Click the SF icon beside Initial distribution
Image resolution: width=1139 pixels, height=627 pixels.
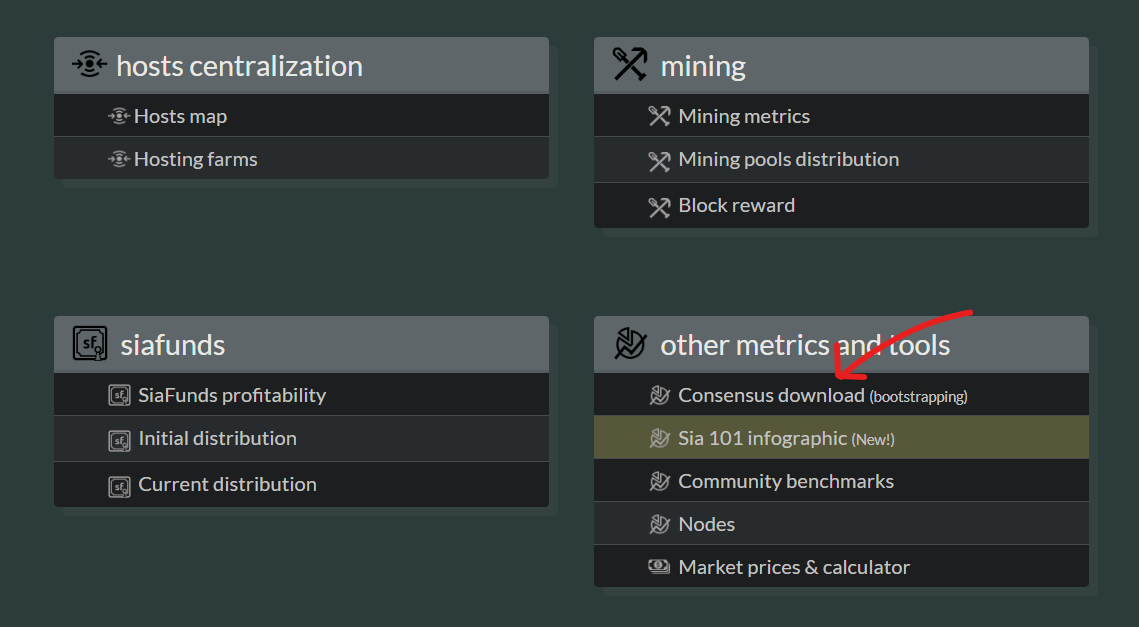(119, 440)
